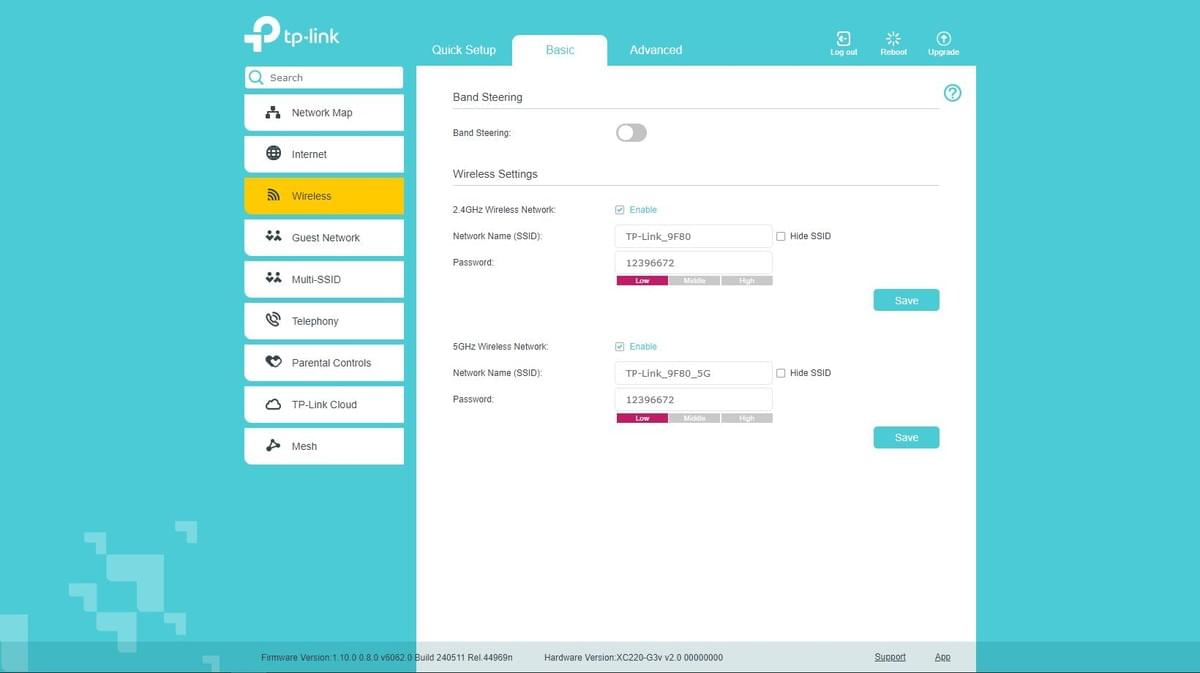Click the Log out icon
The width and height of the screenshot is (1200, 673).
tap(843, 38)
